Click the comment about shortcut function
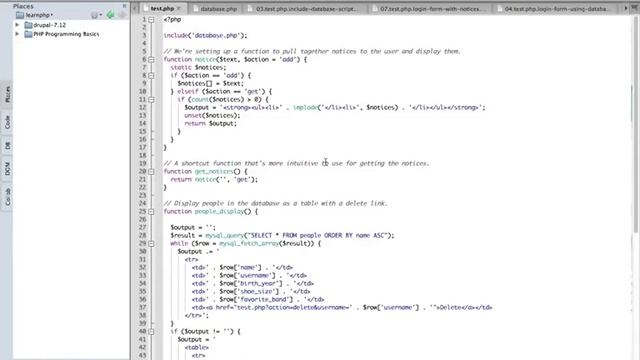The width and height of the screenshot is (640, 360). 296,163
